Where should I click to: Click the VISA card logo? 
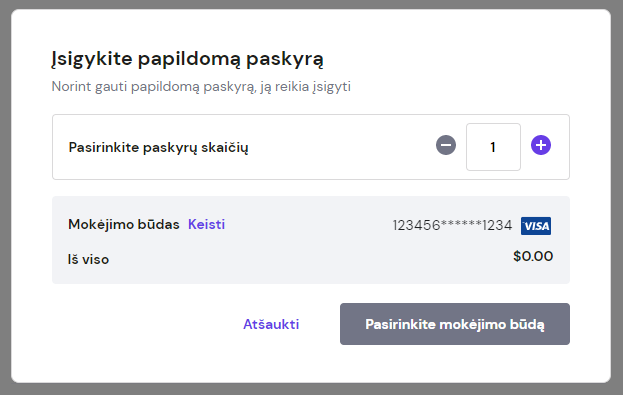click(x=536, y=226)
